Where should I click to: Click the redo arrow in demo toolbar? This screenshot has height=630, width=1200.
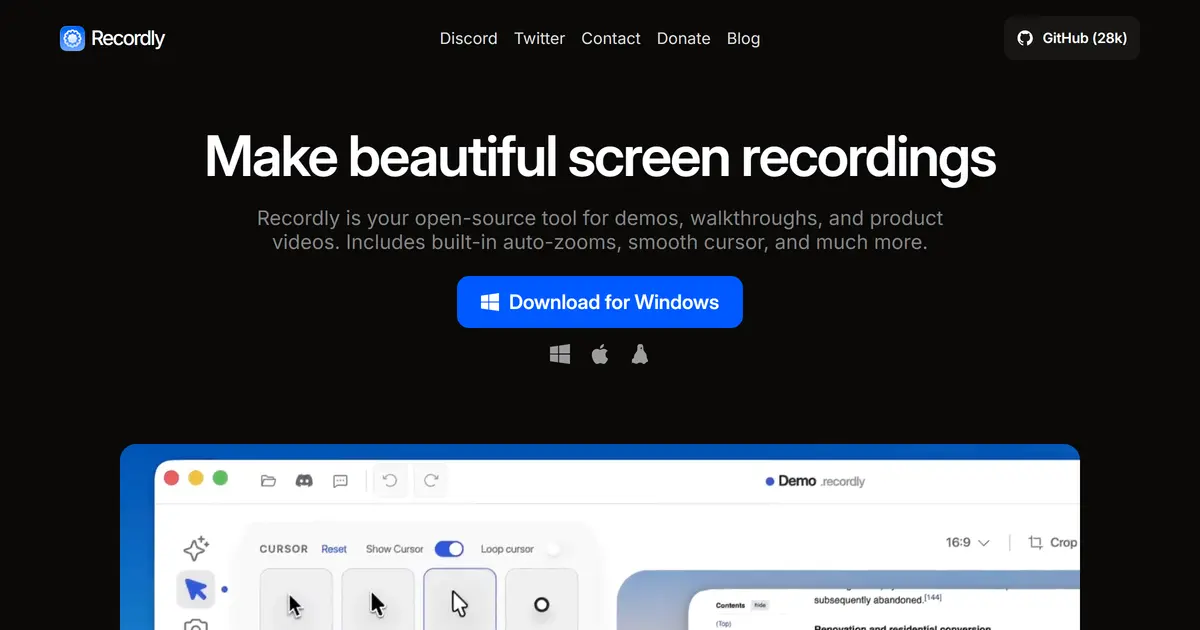tap(431, 481)
